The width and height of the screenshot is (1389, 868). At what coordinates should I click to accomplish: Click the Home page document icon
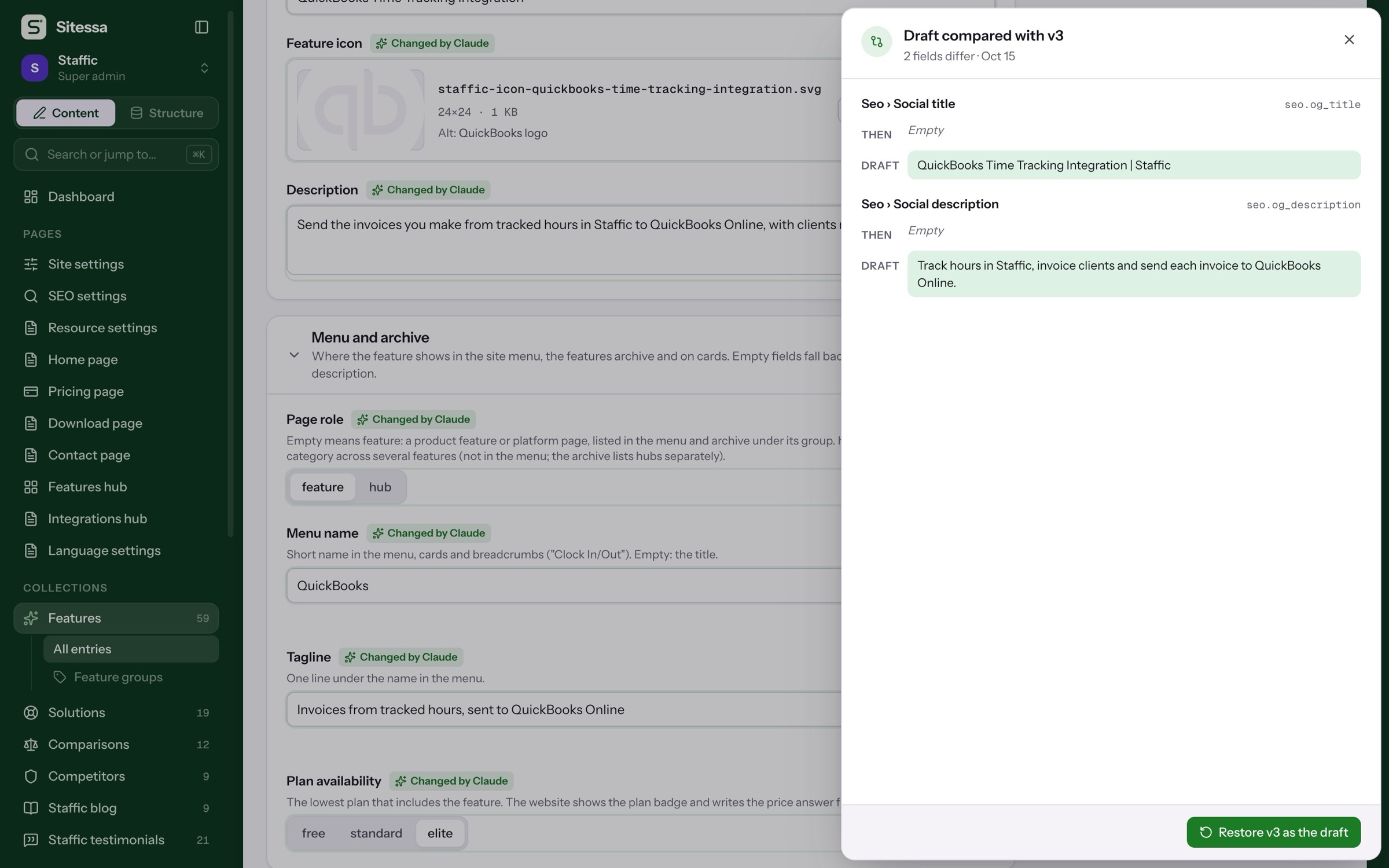coord(31,360)
